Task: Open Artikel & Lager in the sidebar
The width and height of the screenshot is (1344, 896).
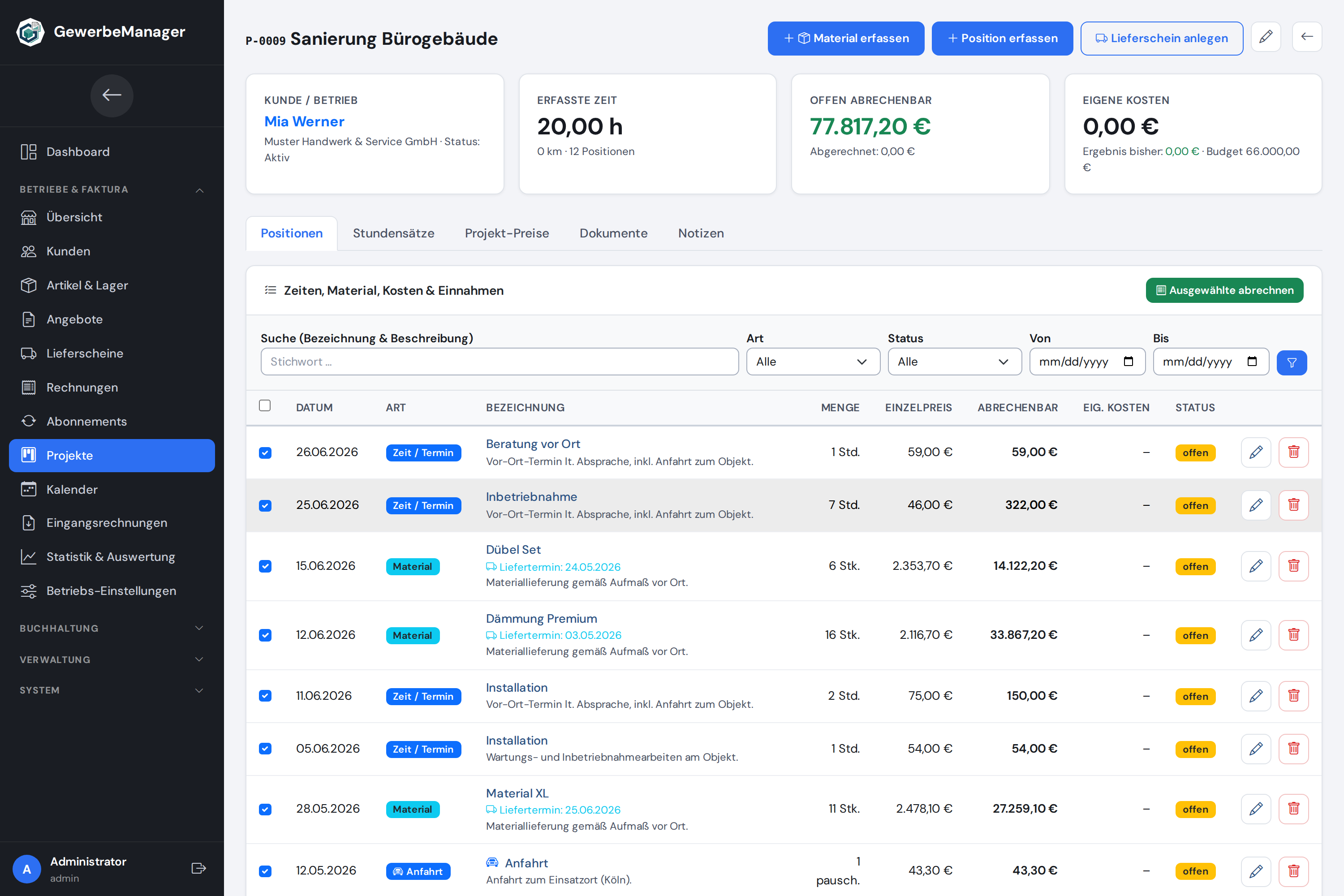Action: pos(112,286)
